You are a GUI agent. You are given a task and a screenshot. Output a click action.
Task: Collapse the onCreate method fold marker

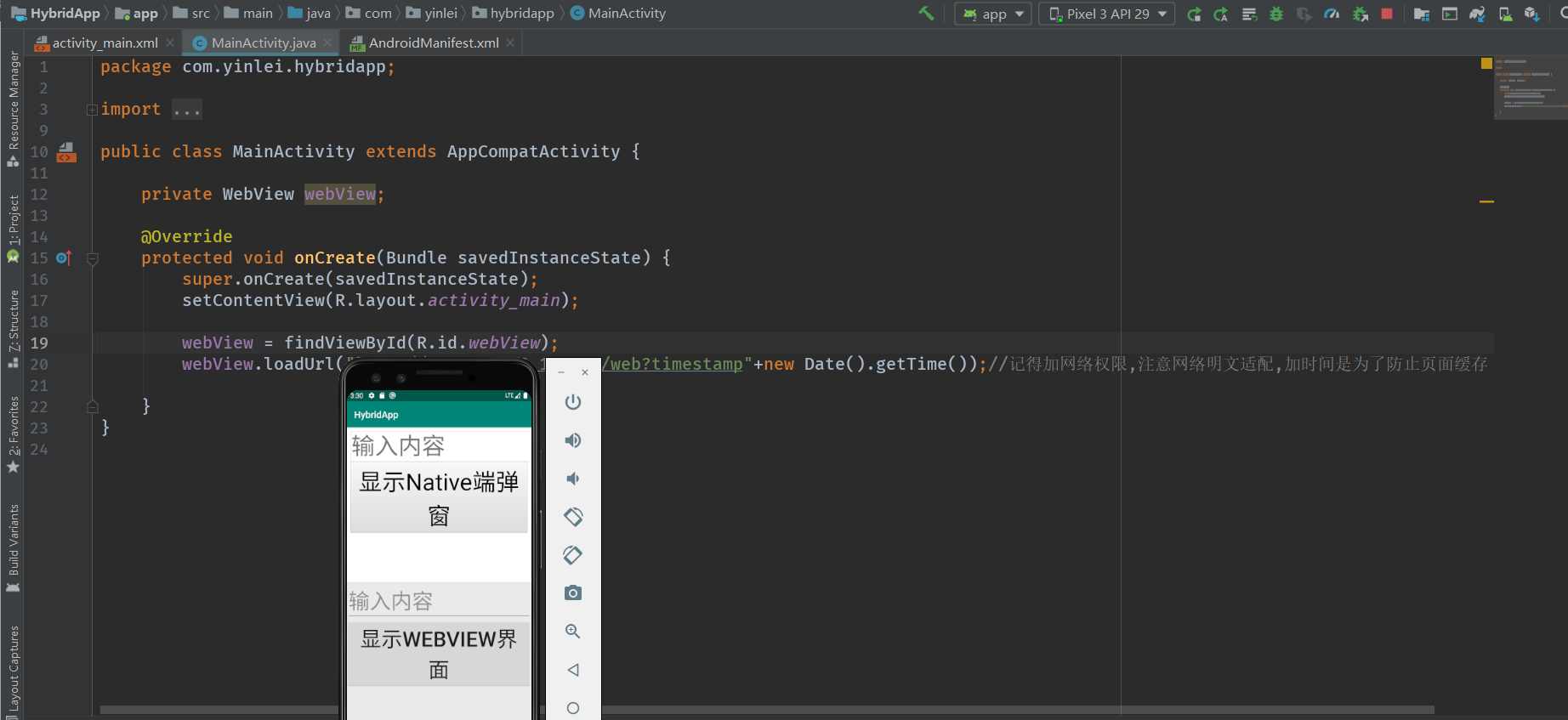pyautogui.click(x=93, y=258)
